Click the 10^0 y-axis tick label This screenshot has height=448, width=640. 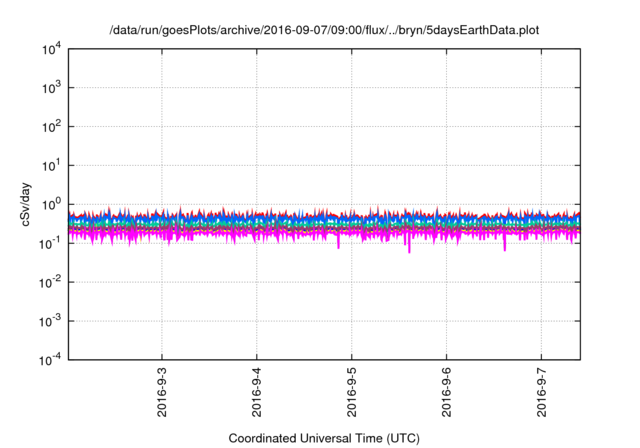51,204
